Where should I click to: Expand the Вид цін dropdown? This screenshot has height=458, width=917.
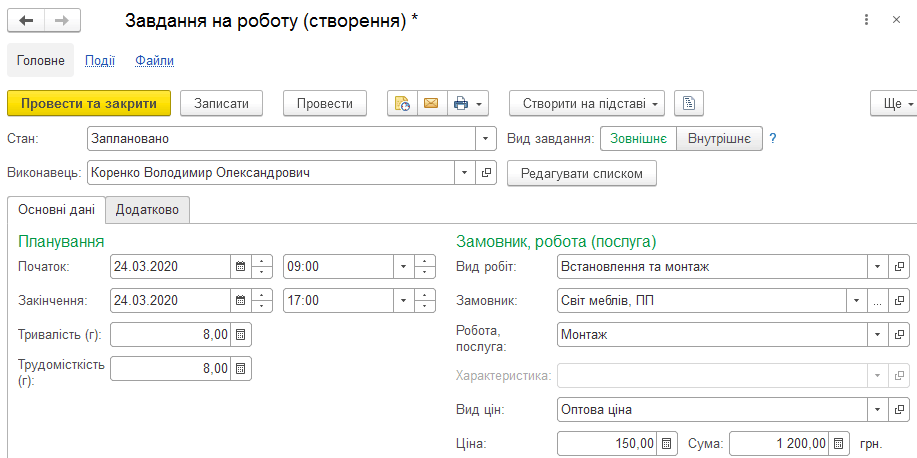point(877,409)
